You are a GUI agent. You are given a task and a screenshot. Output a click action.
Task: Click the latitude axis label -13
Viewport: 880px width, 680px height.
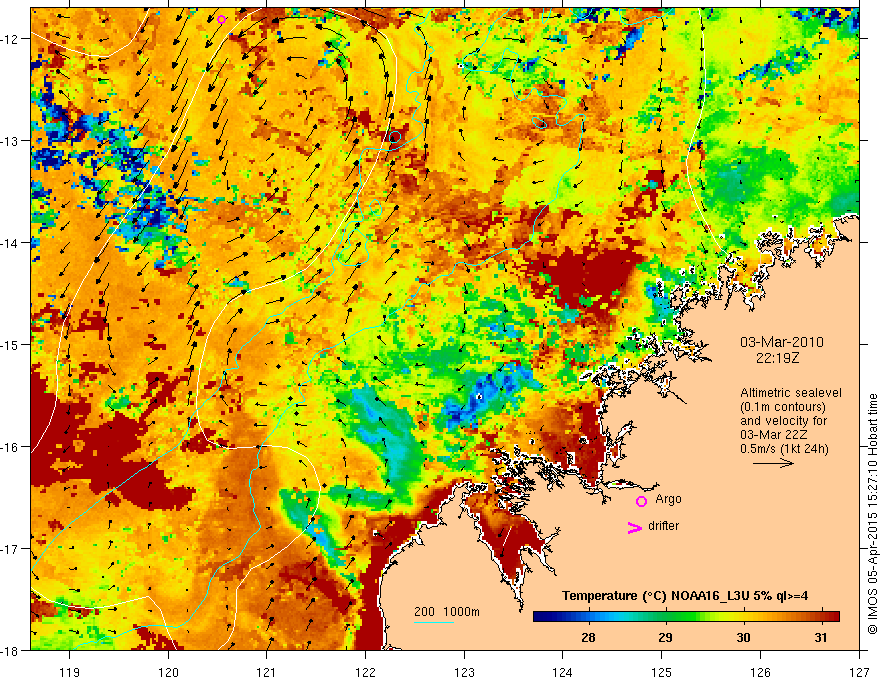tap(11, 141)
